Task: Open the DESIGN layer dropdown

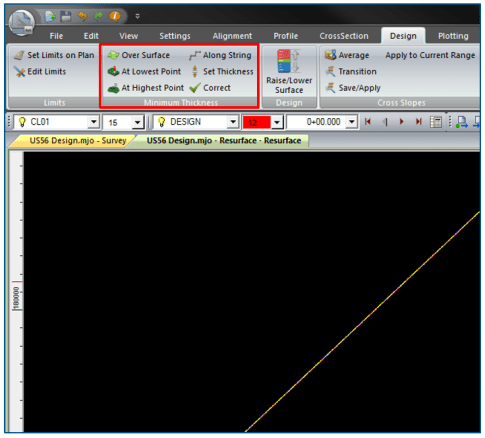Action: (233, 122)
